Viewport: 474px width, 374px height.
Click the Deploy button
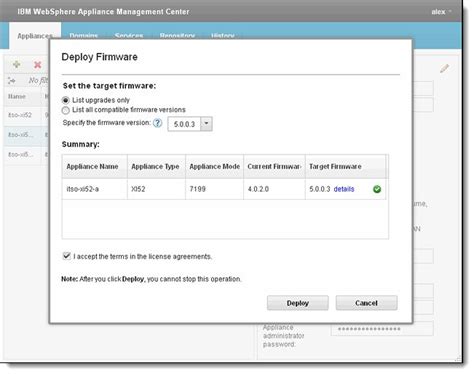click(298, 303)
